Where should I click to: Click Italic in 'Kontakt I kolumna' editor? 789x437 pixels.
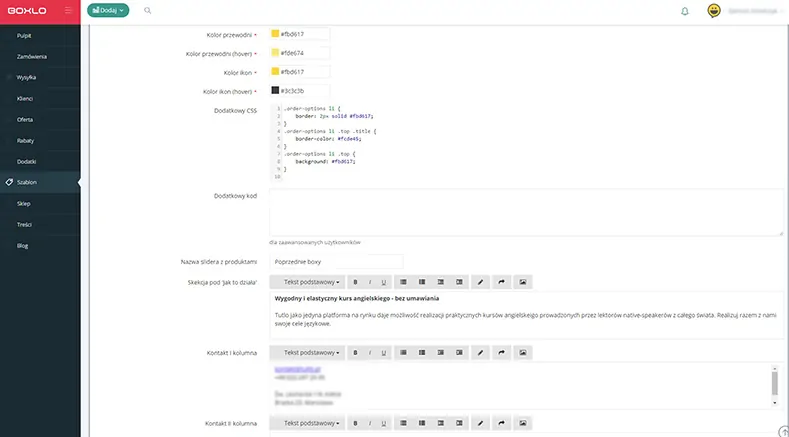370,352
